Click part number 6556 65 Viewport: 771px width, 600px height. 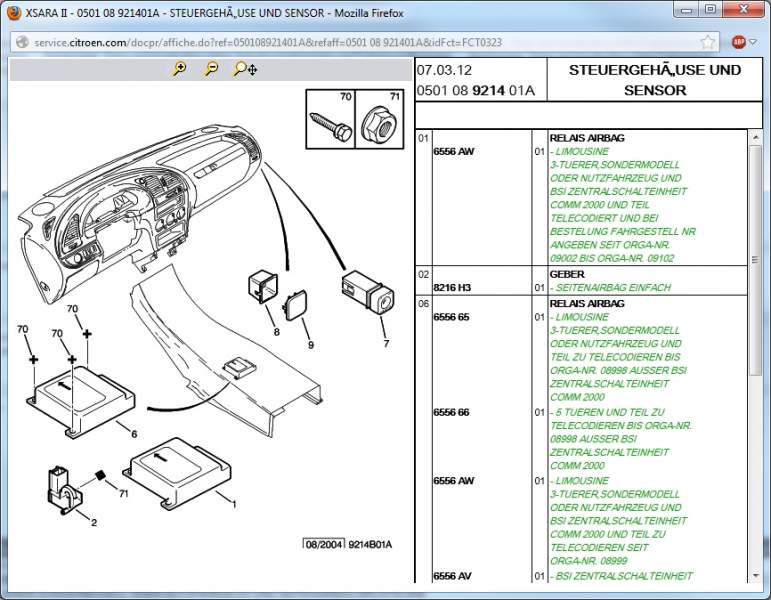tap(451, 317)
